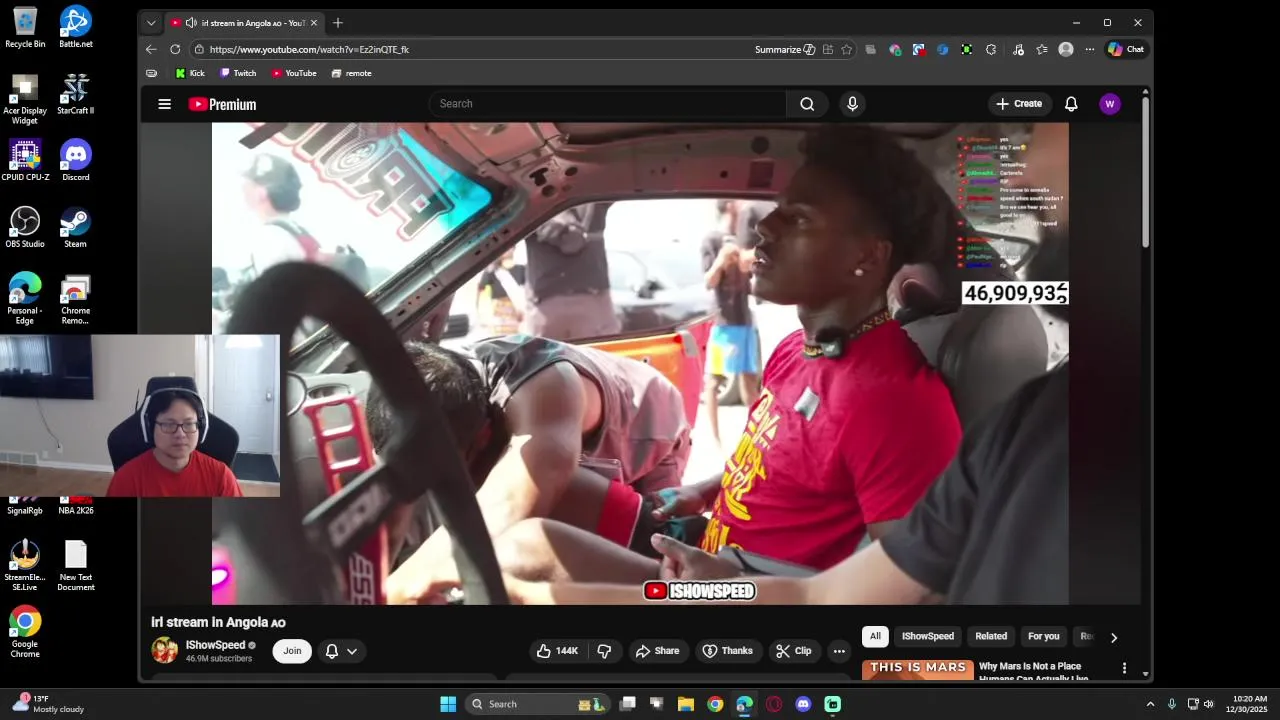Open CPUID CPU-Z desktop shortcut
Image resolution: width=1280 pixels, height=720 pixels.
point(25,161)
